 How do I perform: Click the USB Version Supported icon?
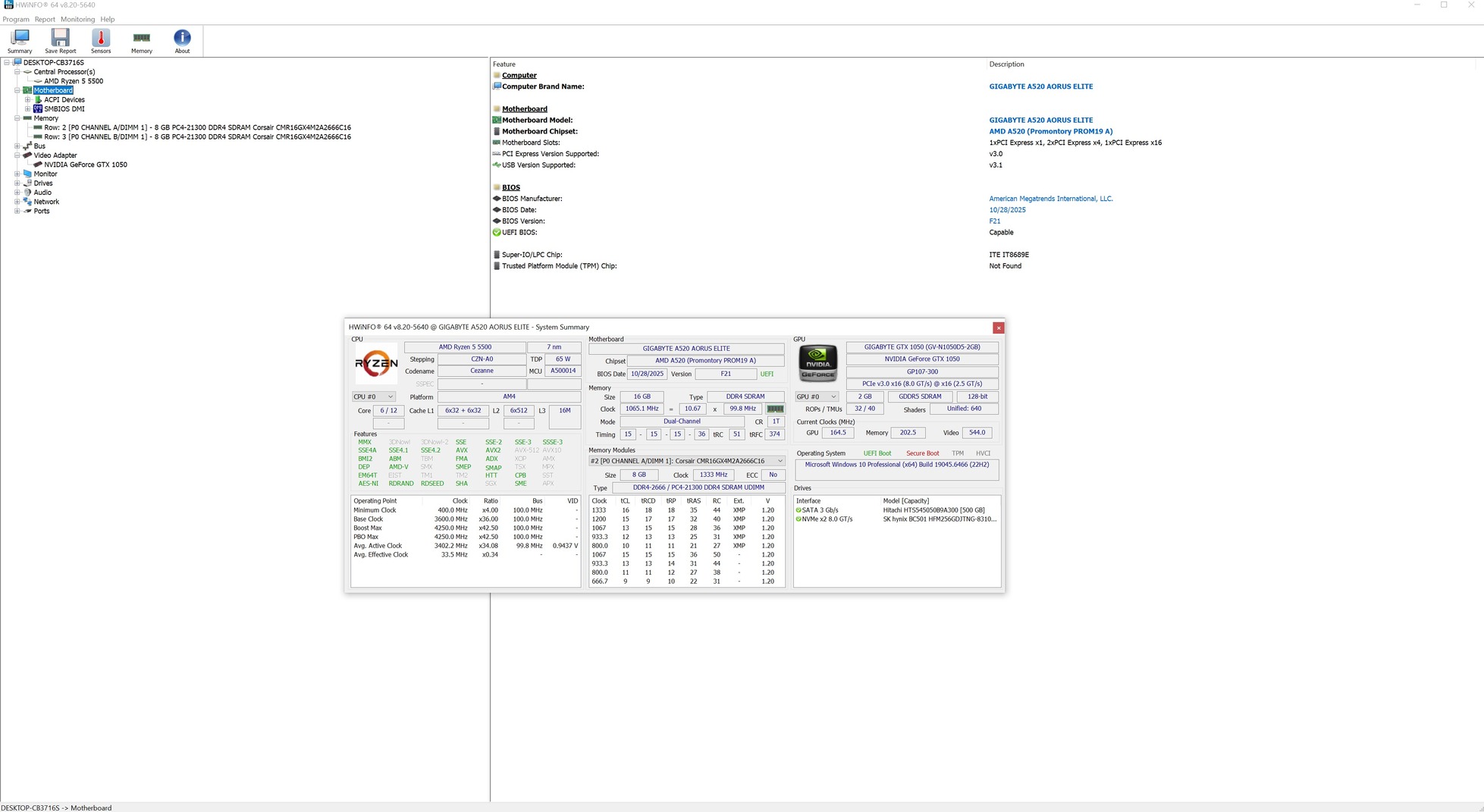tap(497, 165)
